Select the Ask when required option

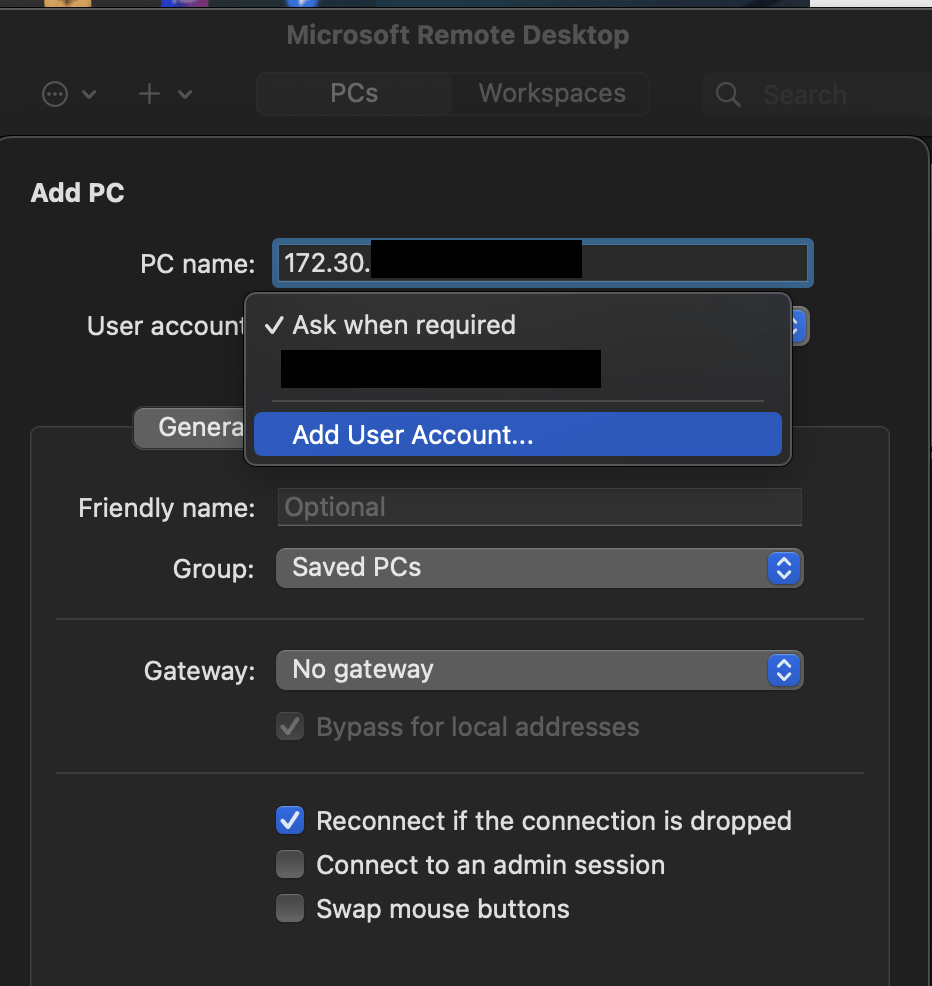point(404,325)
